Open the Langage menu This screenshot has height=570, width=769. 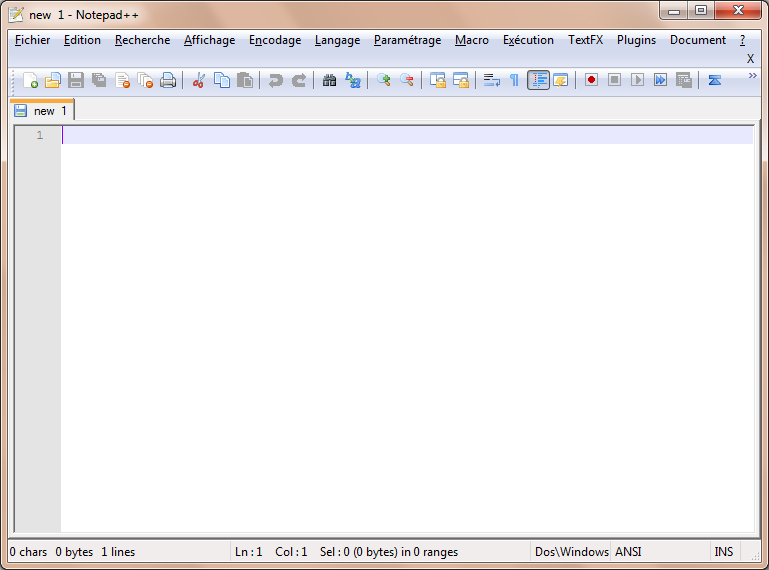(337, 40)
